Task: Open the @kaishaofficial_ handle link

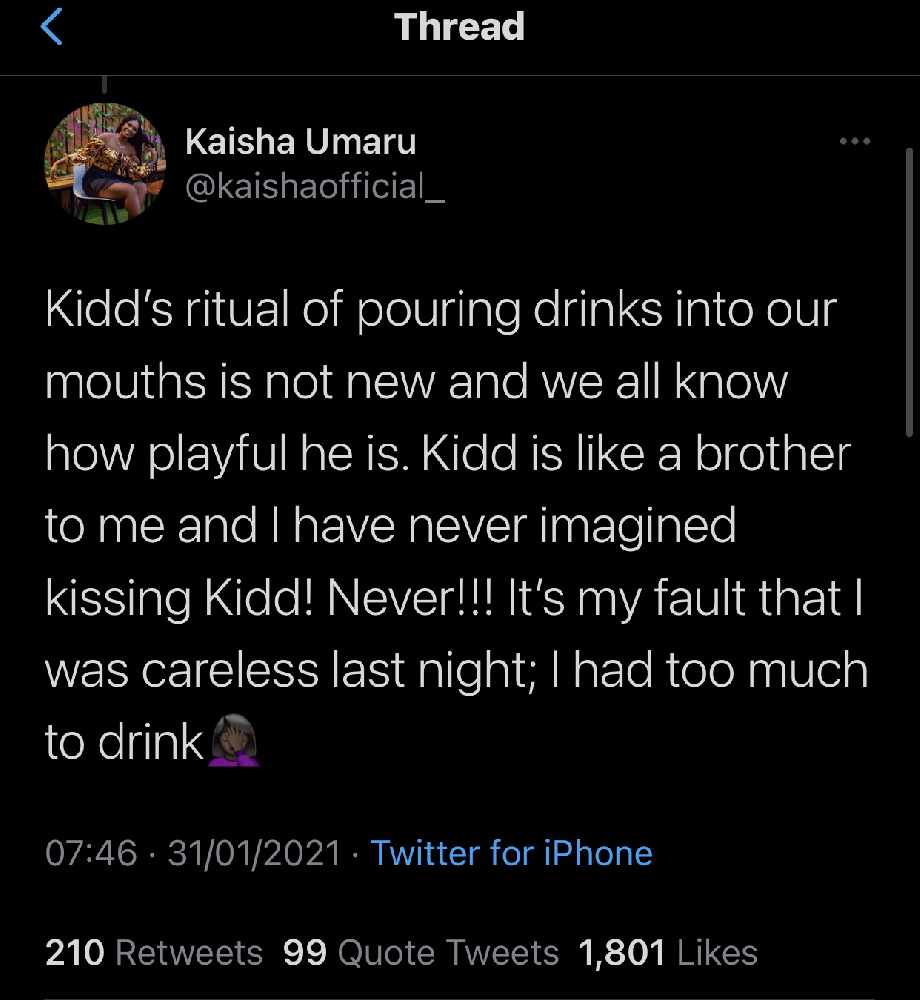Action: click(315, 185)
